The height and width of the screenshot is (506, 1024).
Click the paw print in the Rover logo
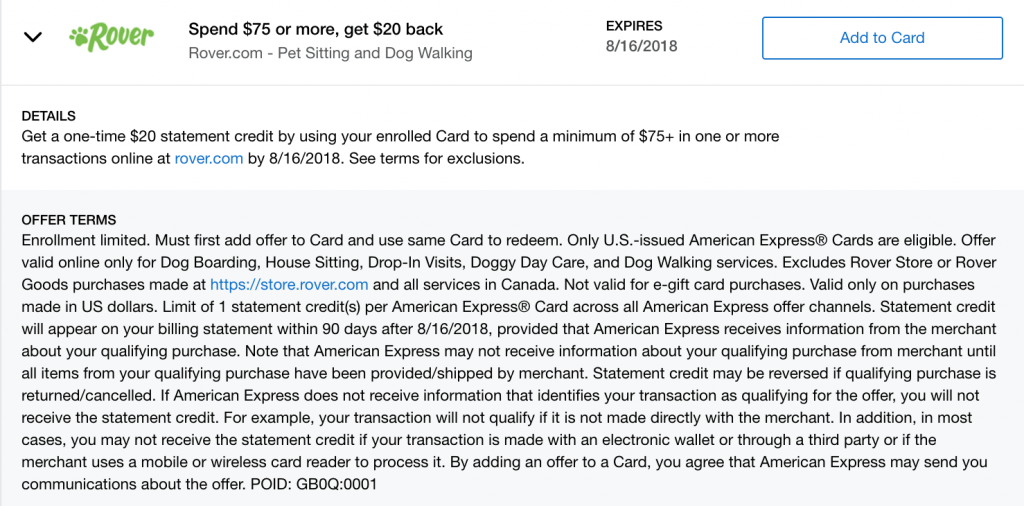(79, 38)
